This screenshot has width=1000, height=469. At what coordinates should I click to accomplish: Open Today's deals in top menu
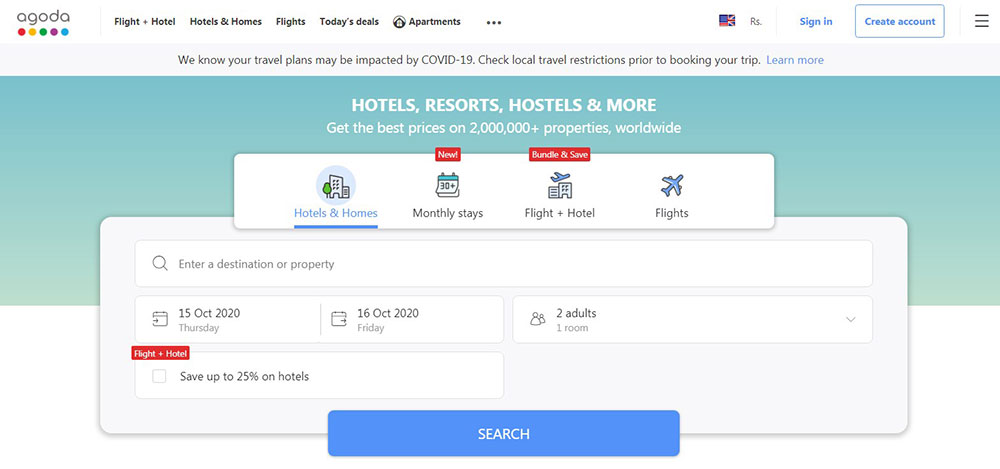(349, 22)
